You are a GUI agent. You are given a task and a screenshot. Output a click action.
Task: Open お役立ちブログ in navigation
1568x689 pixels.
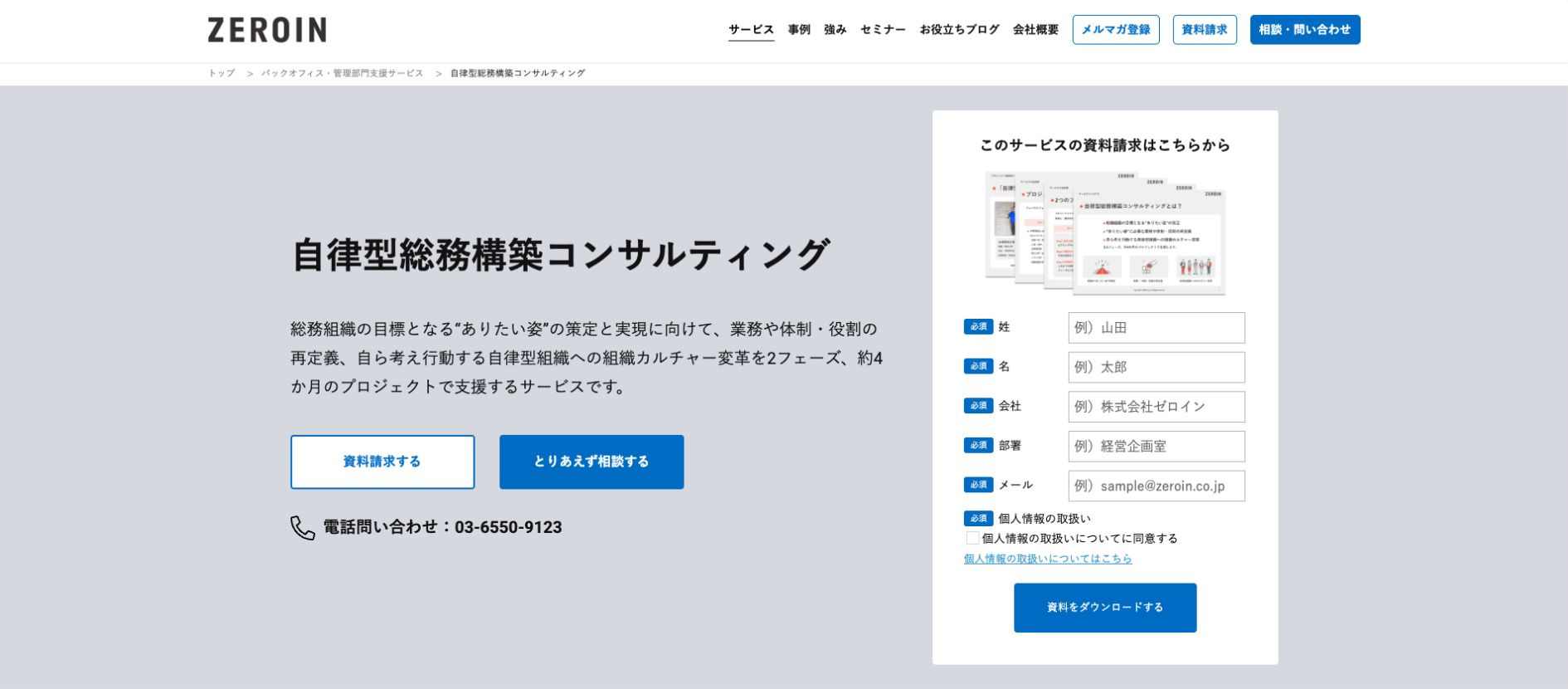[959, 30]
